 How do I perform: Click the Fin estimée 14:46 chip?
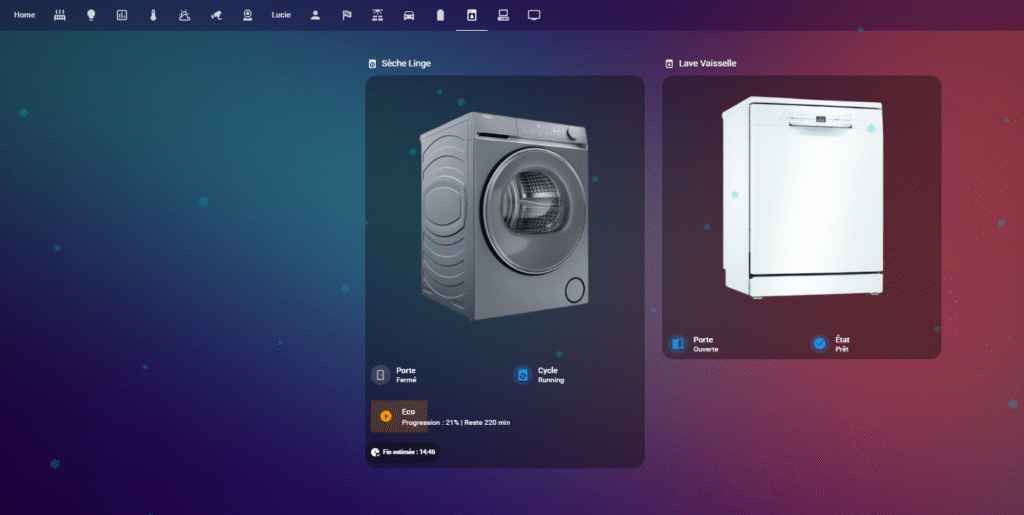tap(403, 452)
